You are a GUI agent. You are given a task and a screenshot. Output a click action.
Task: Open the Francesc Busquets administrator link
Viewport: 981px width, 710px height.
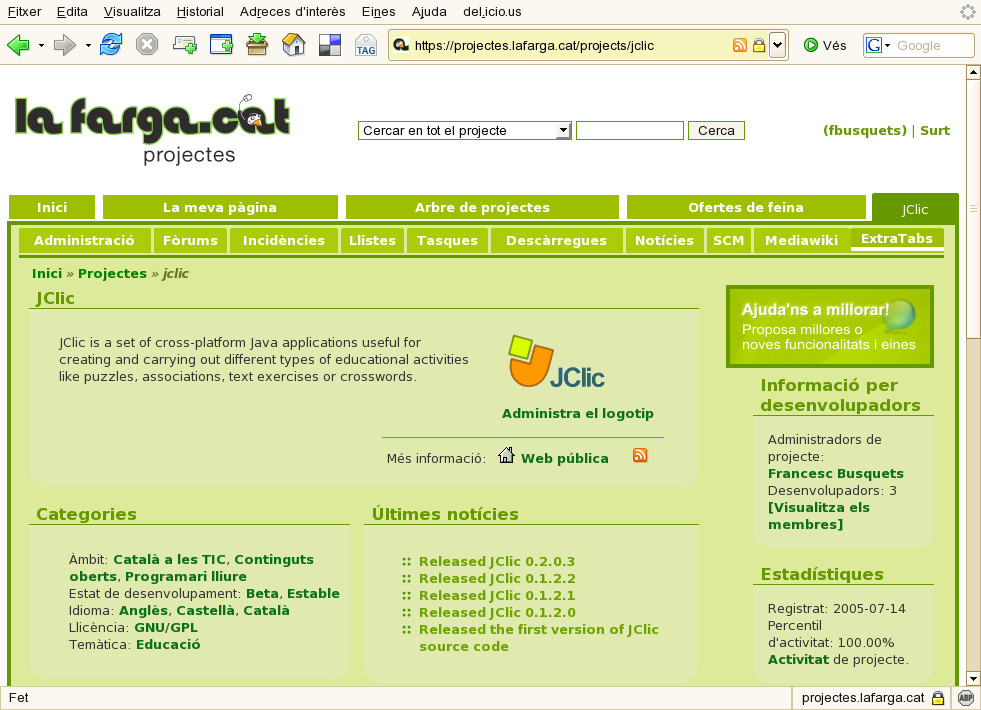tap(835, 474)
